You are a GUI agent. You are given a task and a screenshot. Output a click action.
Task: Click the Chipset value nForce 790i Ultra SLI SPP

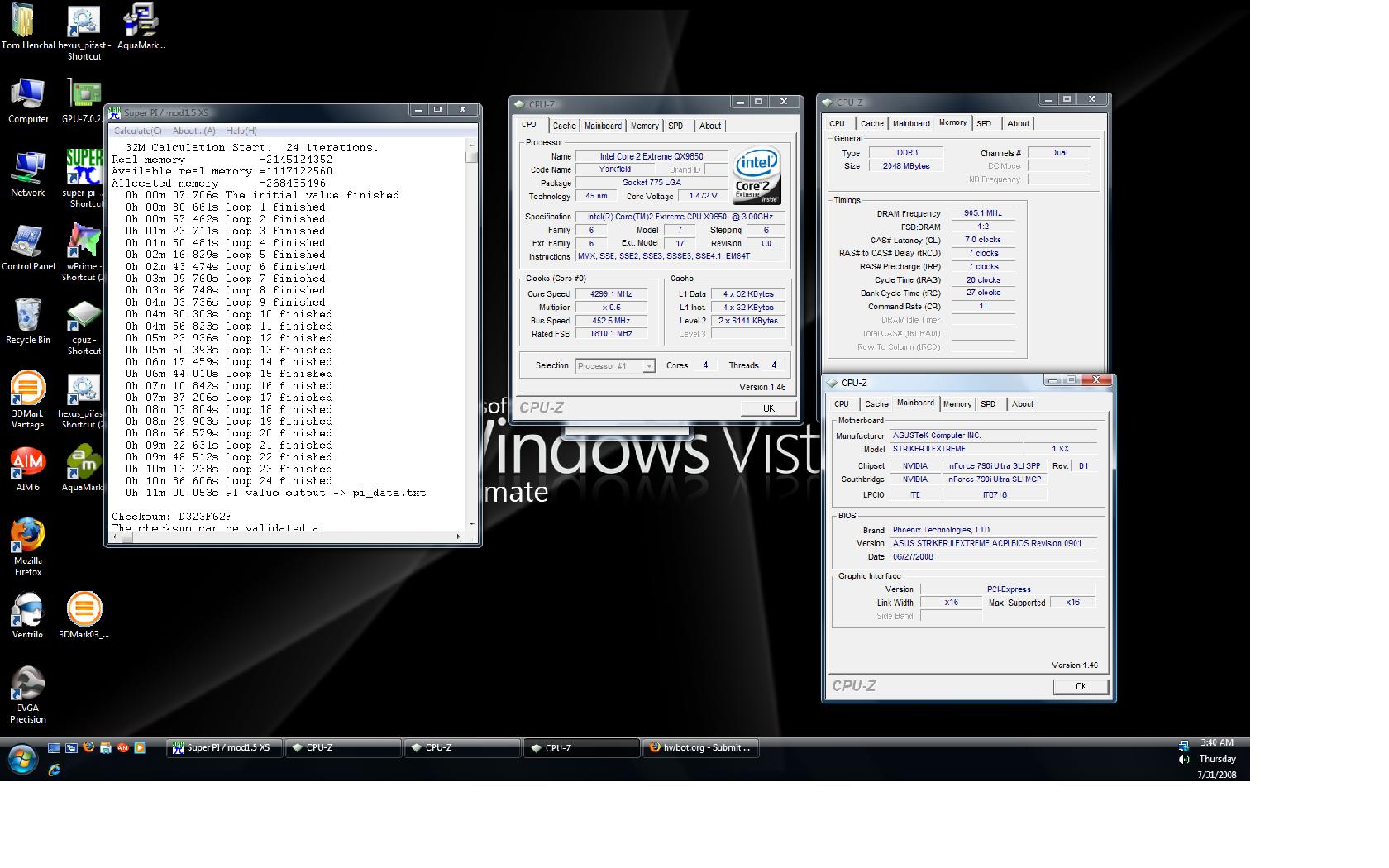click(995, 466)
